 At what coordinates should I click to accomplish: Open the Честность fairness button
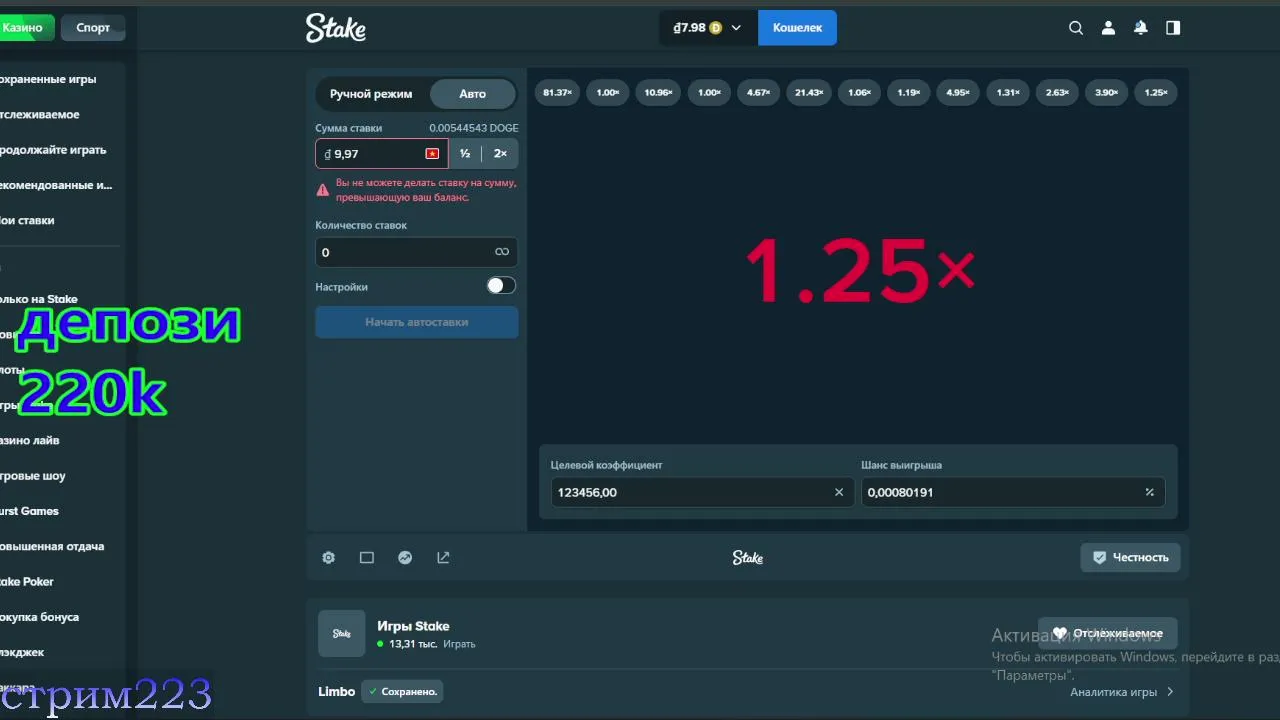[x=1131, y=557]
